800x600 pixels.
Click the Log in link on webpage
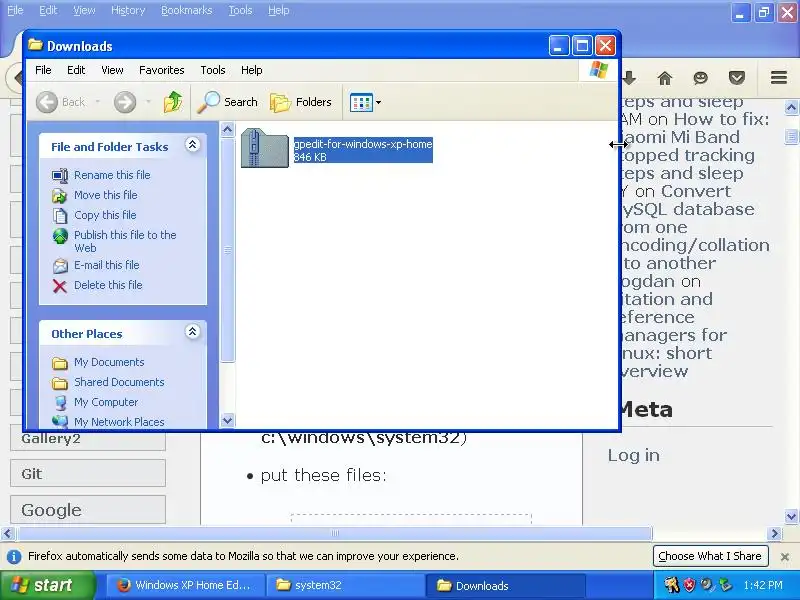click(634, 455)
